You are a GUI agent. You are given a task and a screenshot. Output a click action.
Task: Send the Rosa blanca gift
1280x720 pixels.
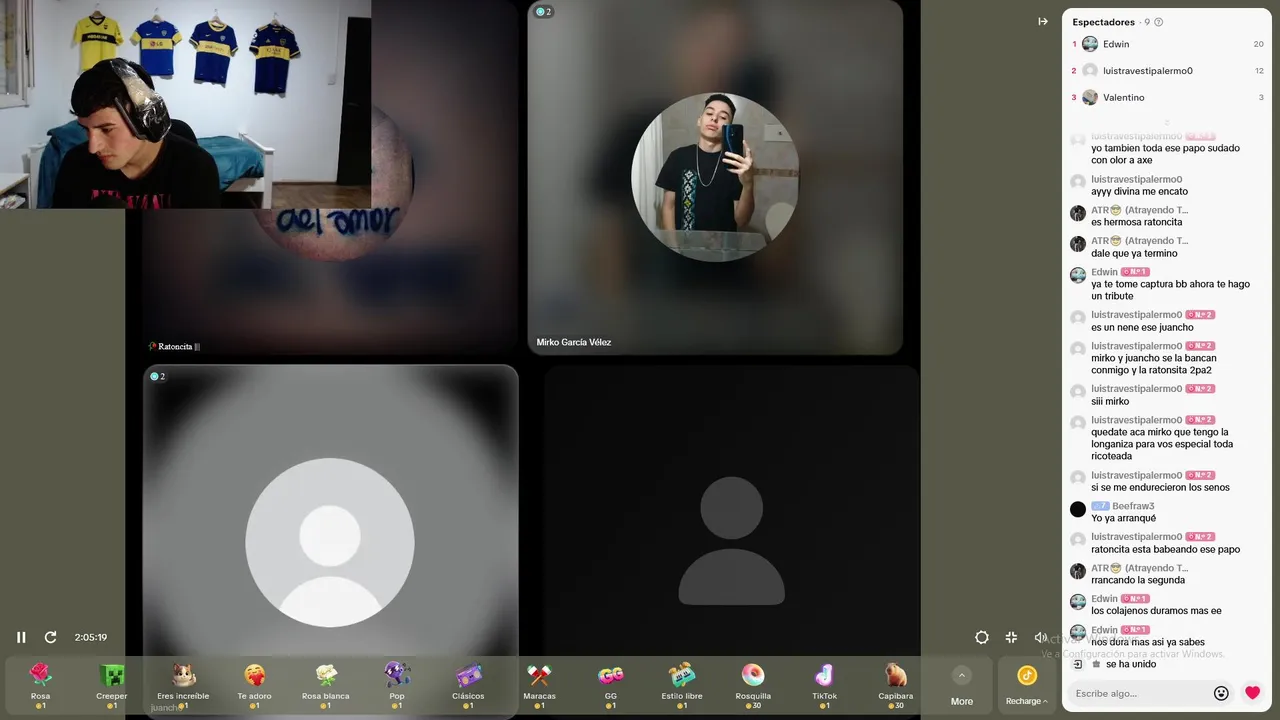(x=326, y=686)
